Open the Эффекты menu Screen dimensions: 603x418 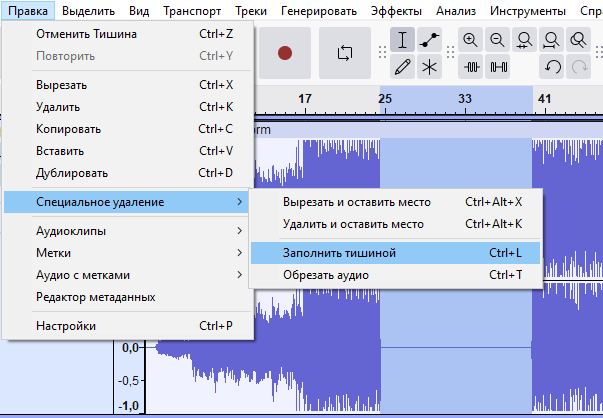[x=396, y=11]
